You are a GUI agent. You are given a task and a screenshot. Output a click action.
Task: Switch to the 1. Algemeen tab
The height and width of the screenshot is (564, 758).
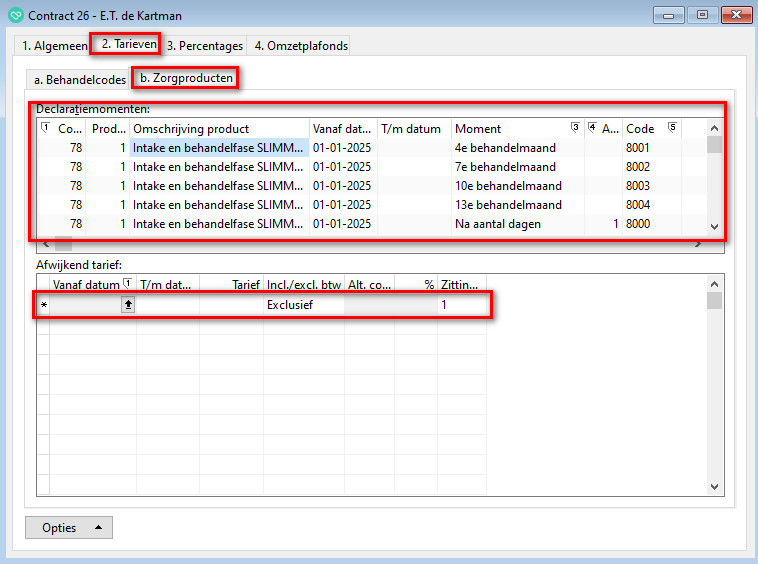coord(54,46)
